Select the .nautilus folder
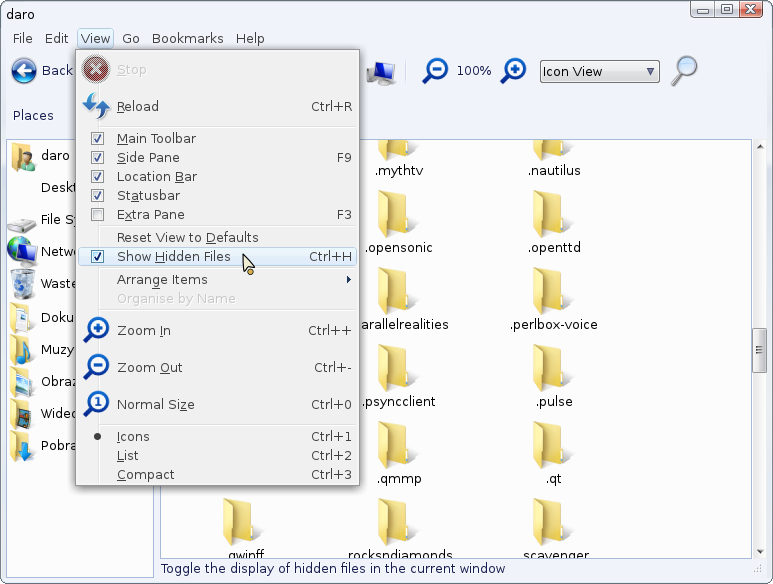Image resolution: width=773 pixels, height=584 pixels. [554, 160]
